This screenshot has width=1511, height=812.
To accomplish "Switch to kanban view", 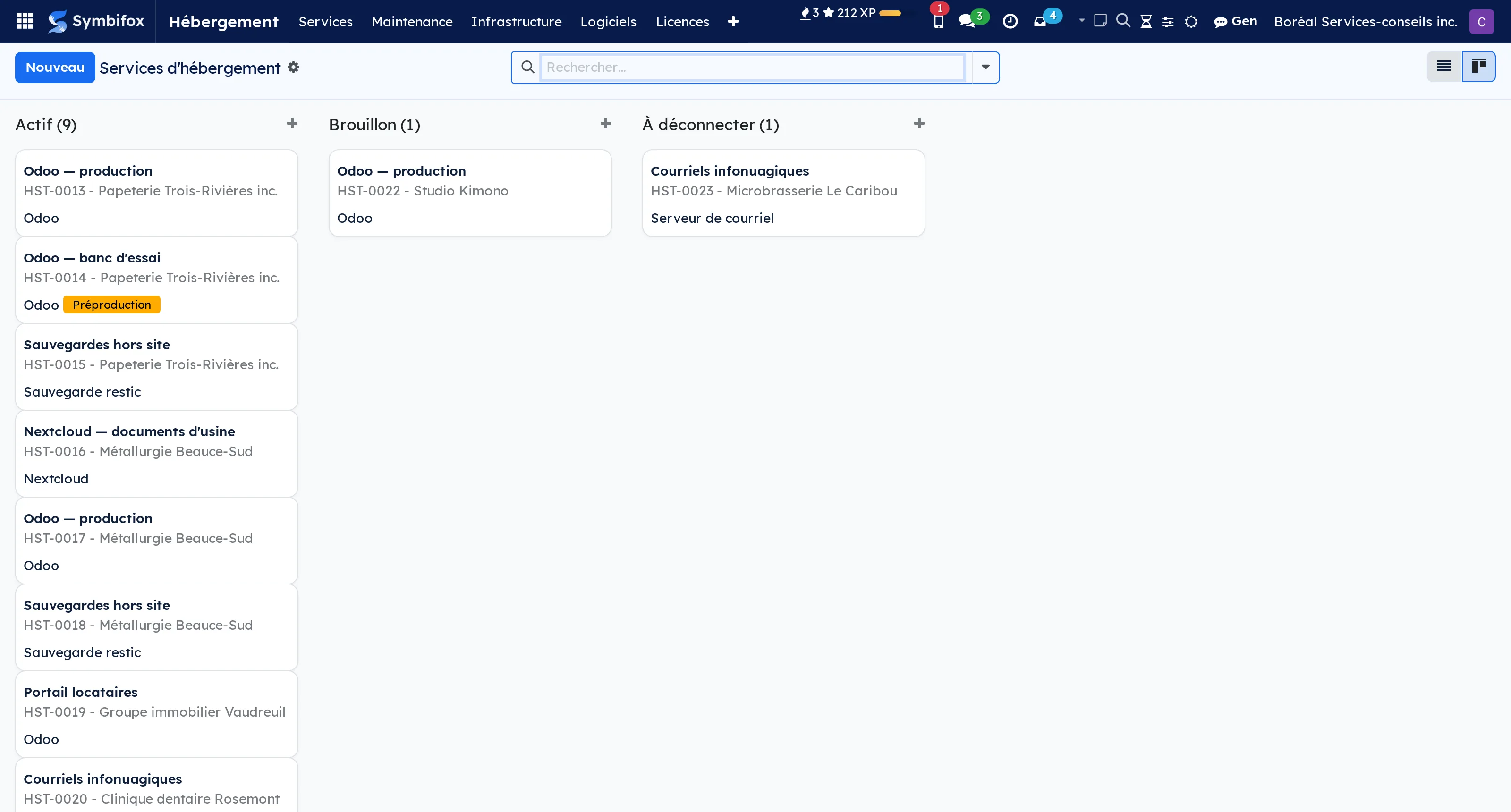I will [x=1478, y=66].
